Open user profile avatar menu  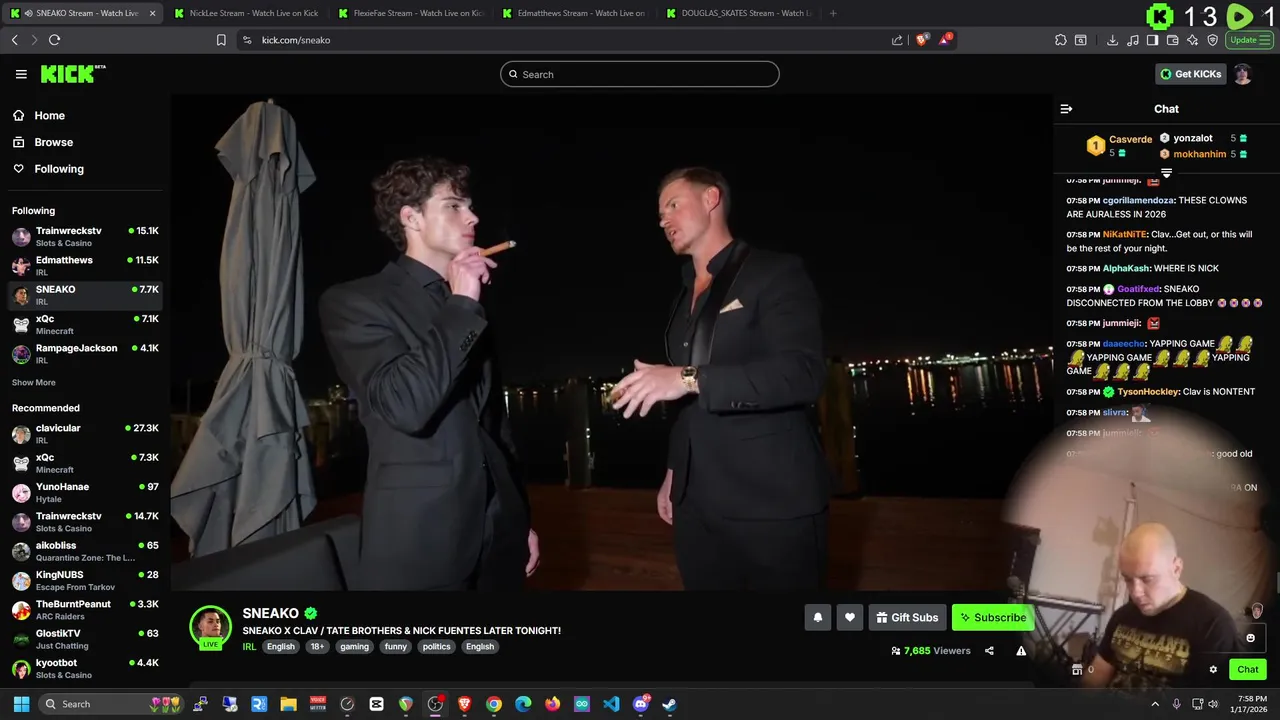1242,74
